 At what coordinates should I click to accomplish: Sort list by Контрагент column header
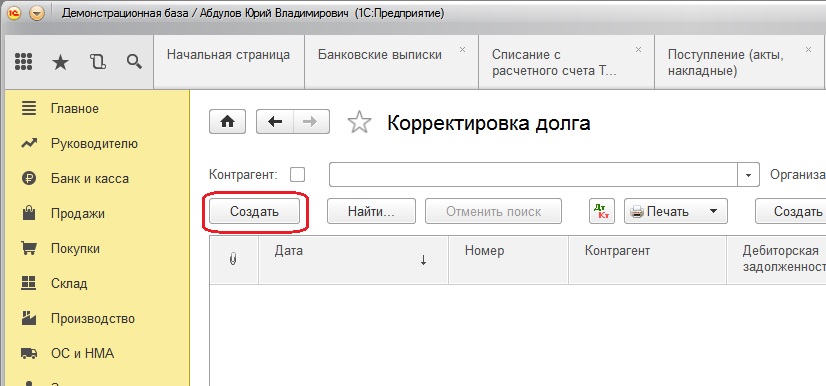pyautogui.click(x=647, y=259)
